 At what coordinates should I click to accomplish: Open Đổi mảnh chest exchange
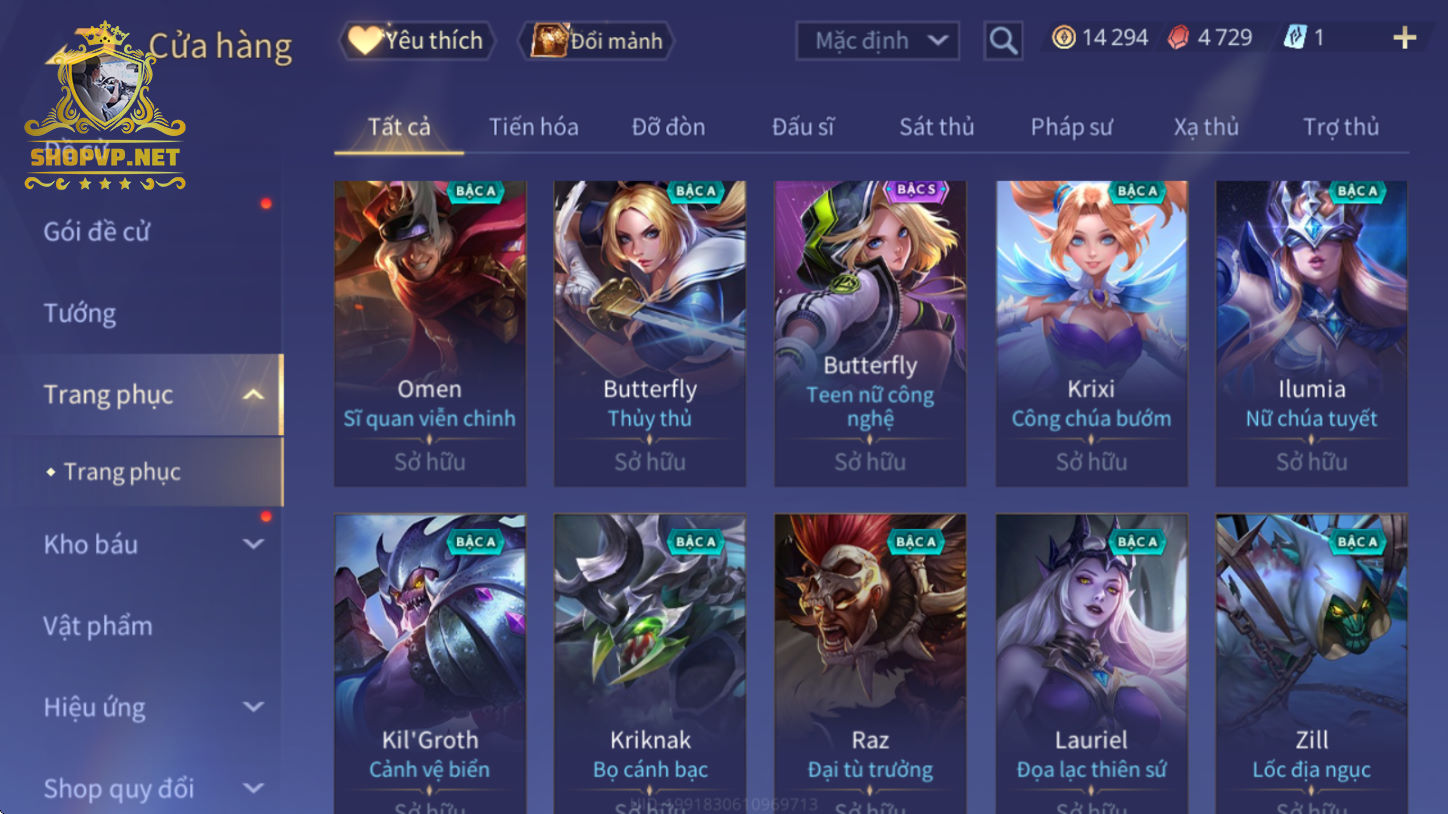pyautogui.click(x=597, y=41)
